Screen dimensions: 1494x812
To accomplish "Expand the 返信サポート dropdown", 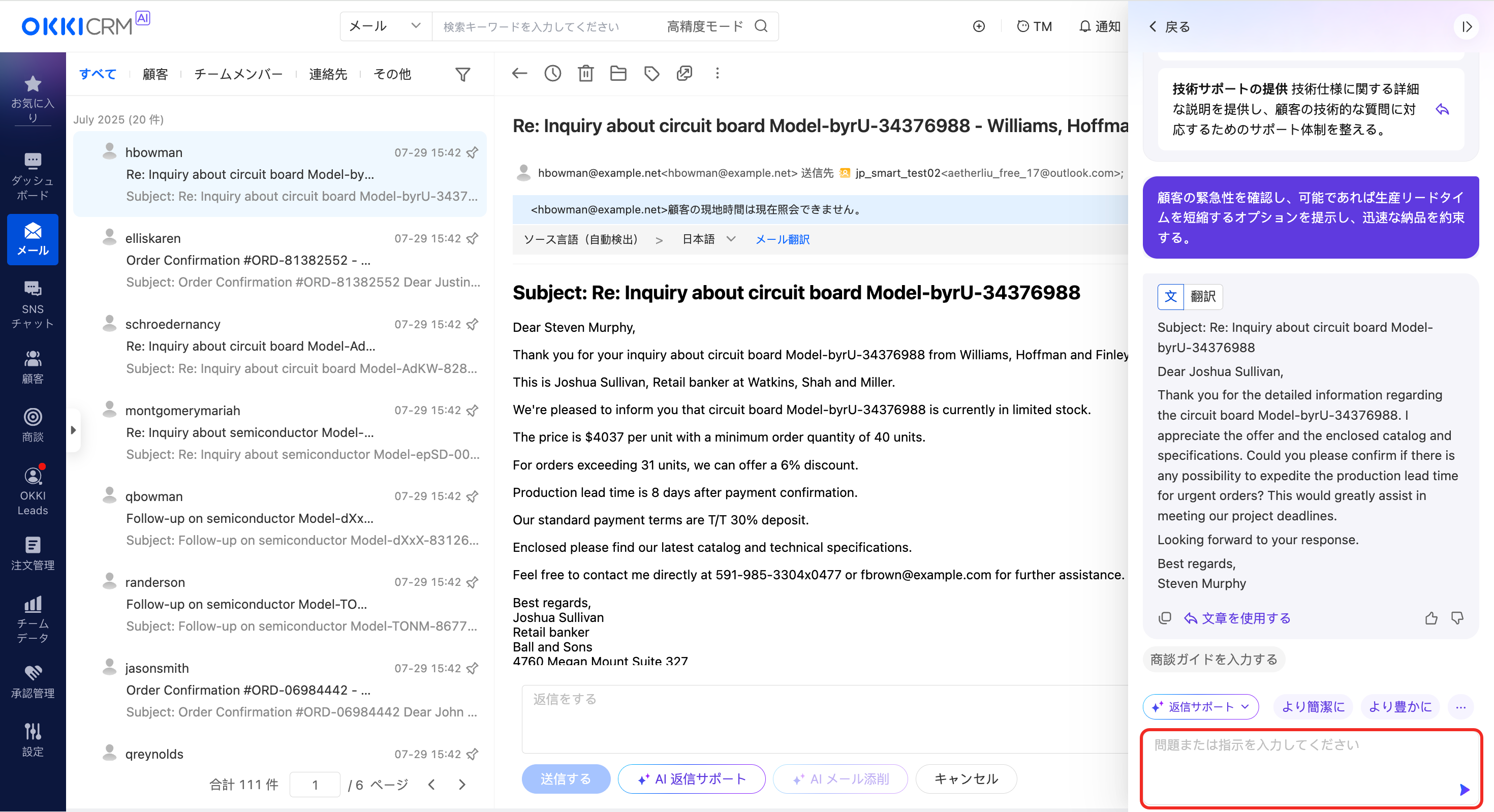I will point(1200,706).
